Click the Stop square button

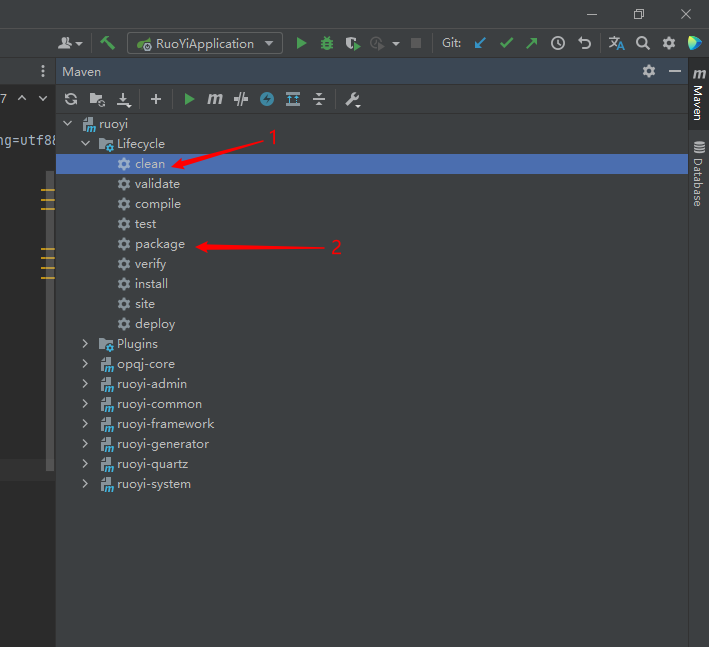coord(416,43)
